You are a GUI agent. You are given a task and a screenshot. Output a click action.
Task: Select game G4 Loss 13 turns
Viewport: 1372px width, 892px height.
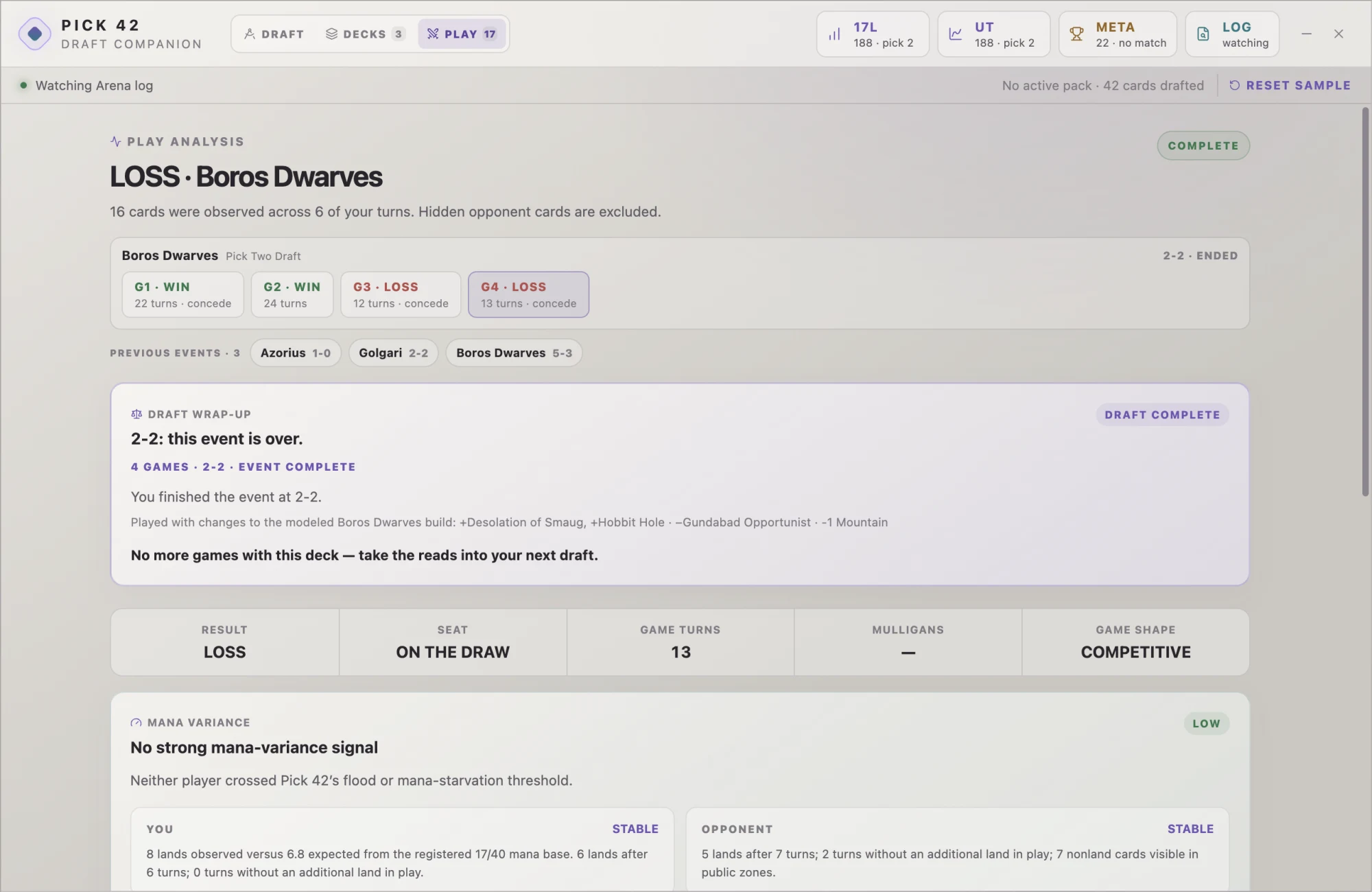point(528,294)
